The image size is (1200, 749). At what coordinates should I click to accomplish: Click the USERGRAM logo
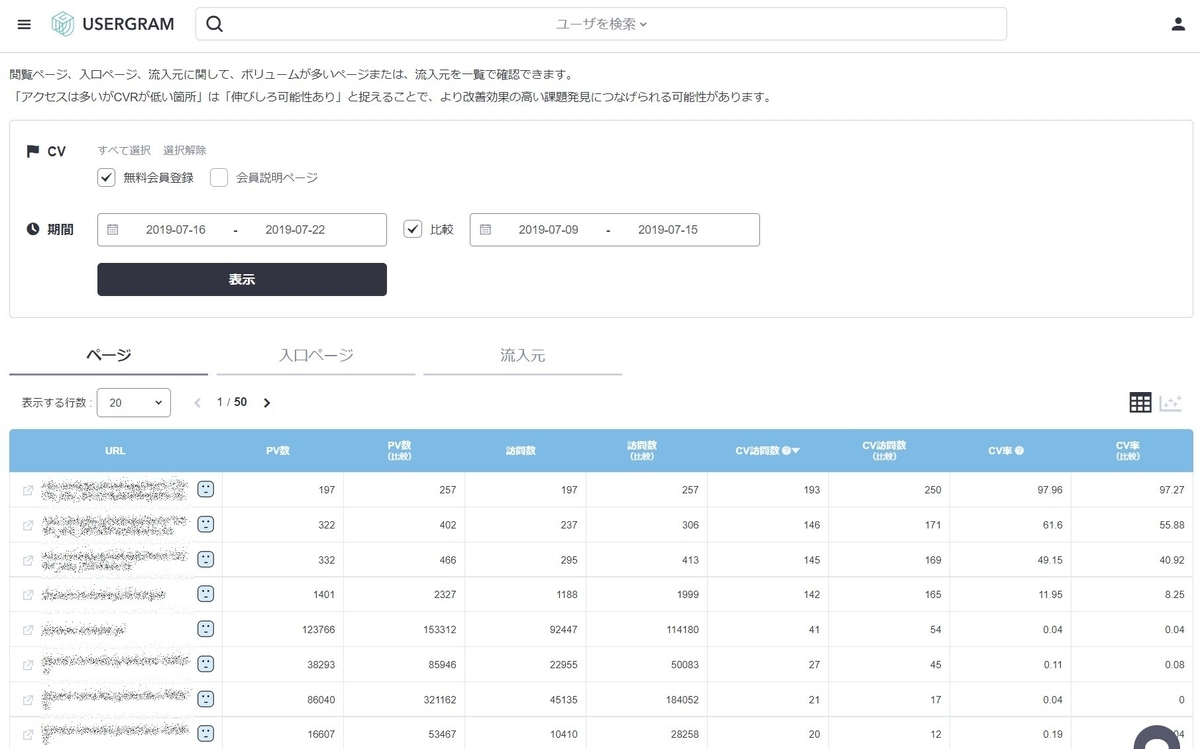click(112, 24)
